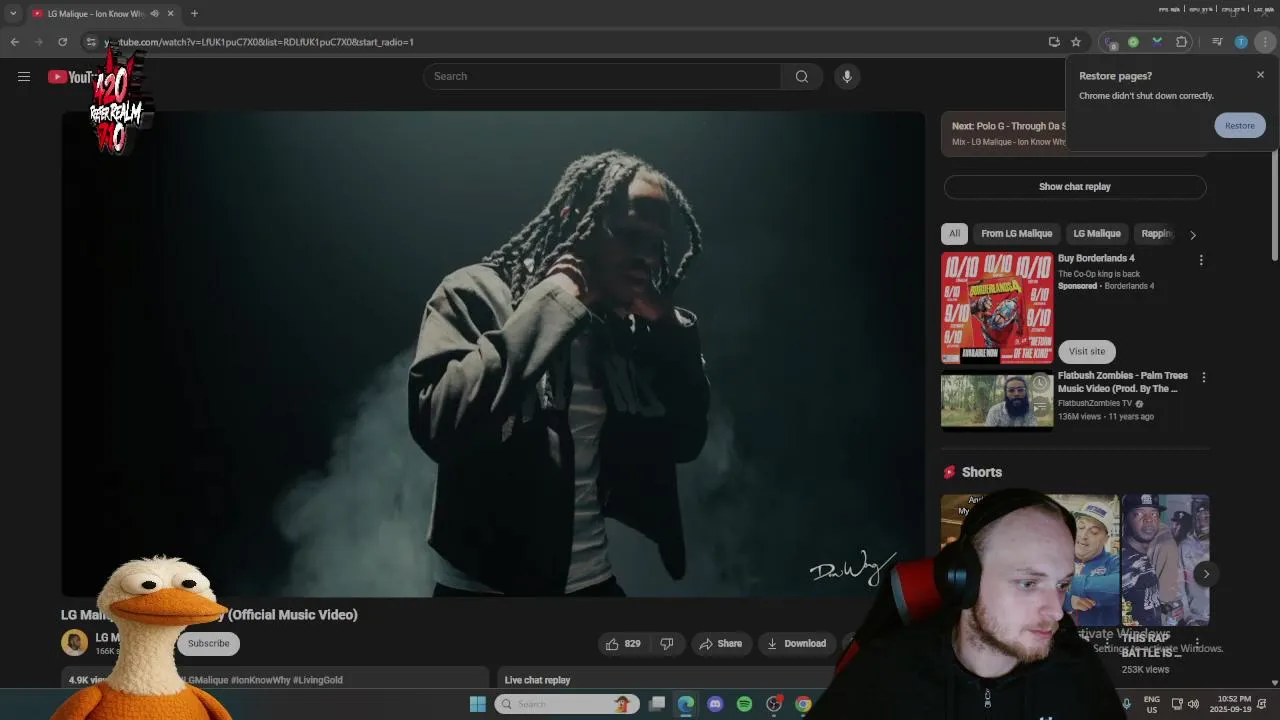Open OBS Studio from the taskbar
The width and height of the screenshot is (1280, 720).
click(x=773, y=704)
